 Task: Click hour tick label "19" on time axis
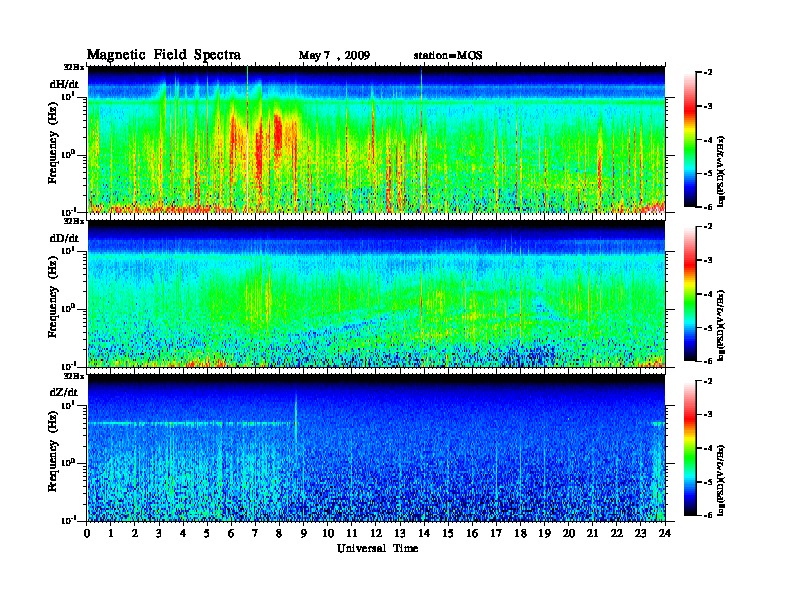(544, 533)
